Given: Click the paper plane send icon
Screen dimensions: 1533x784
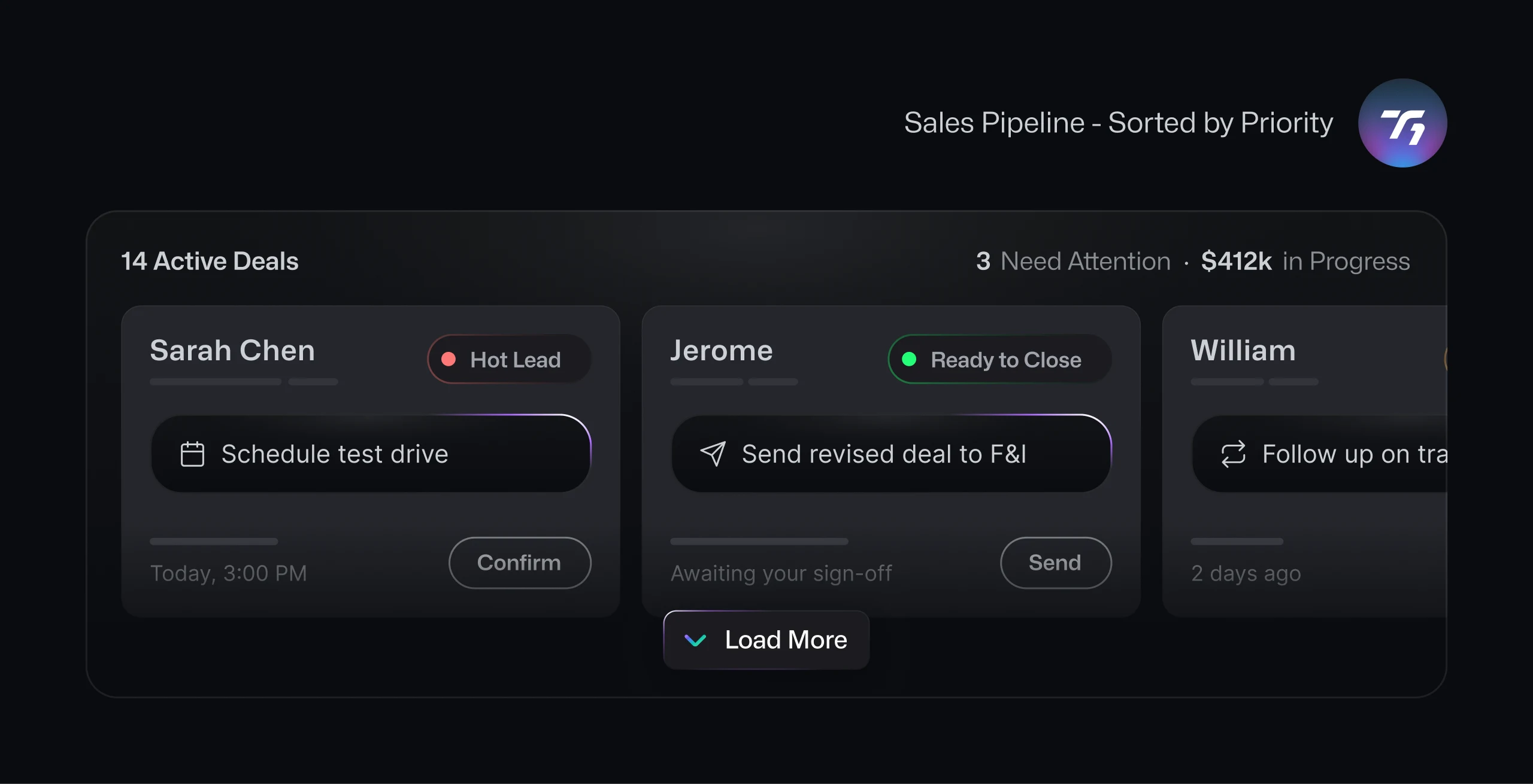Looking at the screenshot, I should (x=713, y=454).
